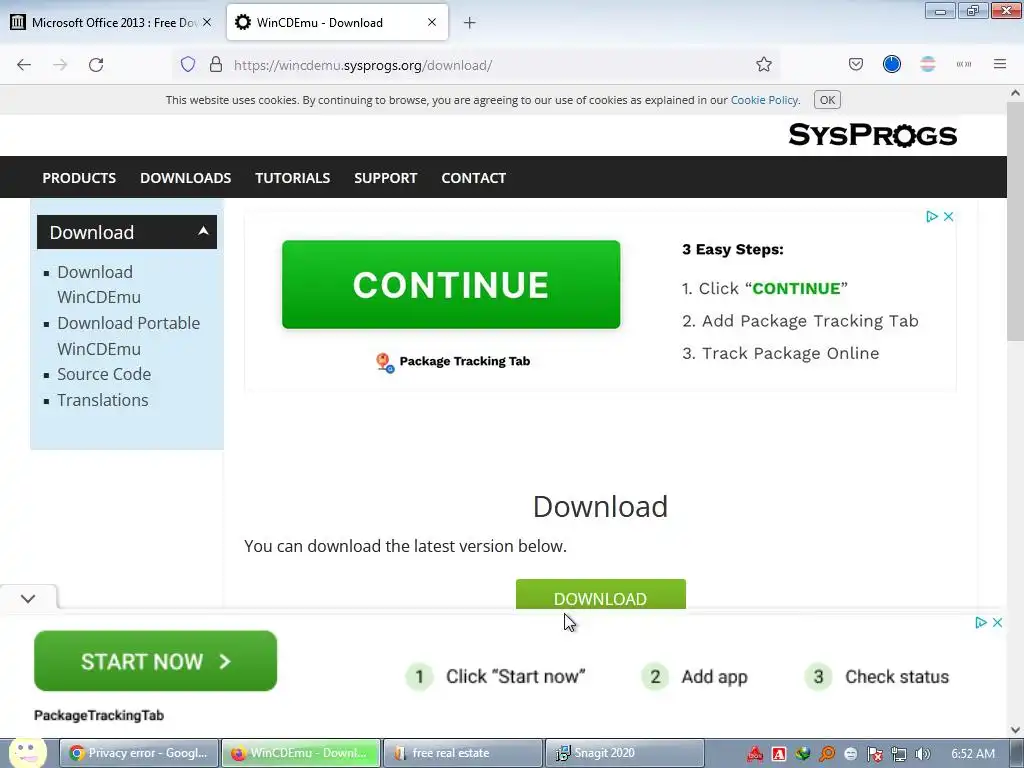Viewport: 1024px width, 768px height.
Task: Open the DOWNLOADS menu
Action: (185, 178)
